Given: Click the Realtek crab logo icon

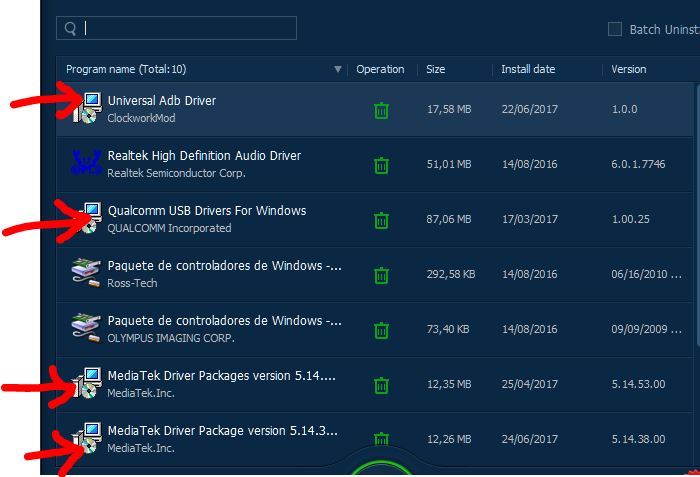Looking at the screenshot, I should click(86, 163).
